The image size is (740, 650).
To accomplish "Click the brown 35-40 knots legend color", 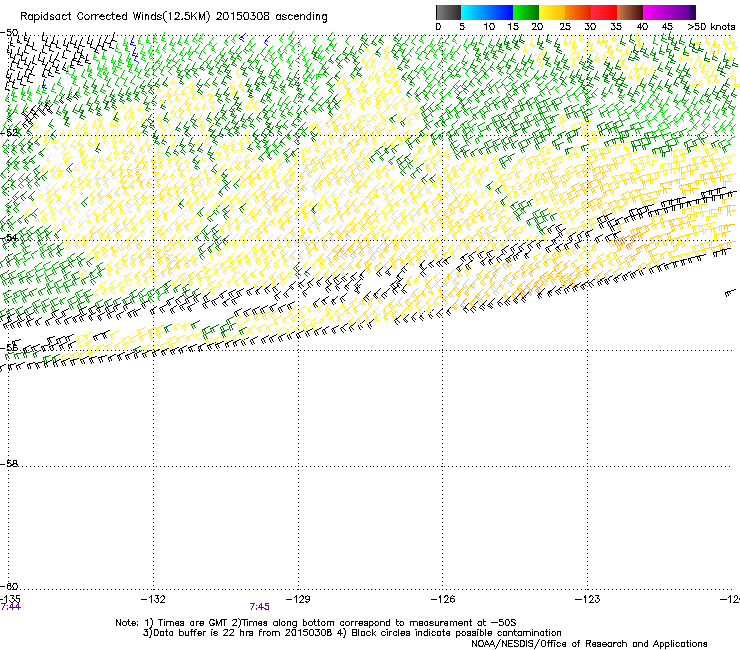I will 630,12.
